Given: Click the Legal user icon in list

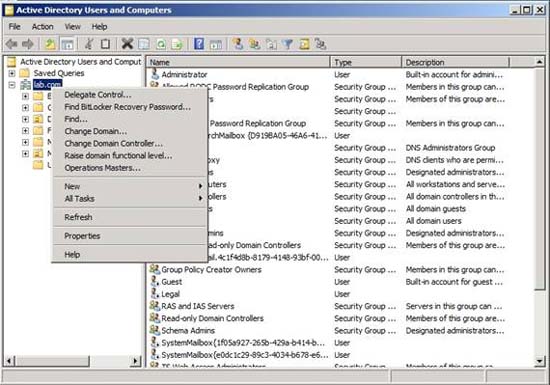Looking at the screenshot, I should [155, 294].
